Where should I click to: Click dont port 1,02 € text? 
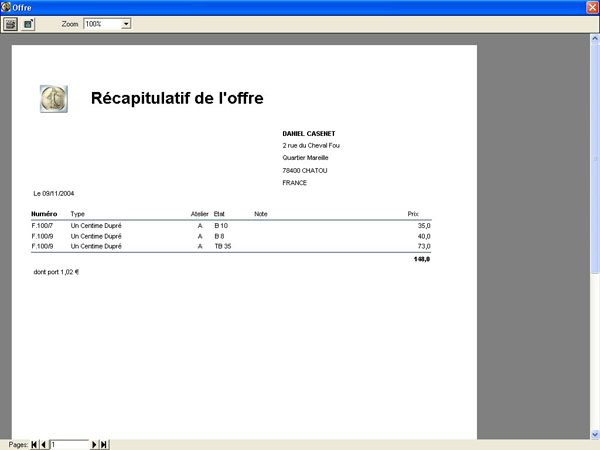click(x=56, y=272)
